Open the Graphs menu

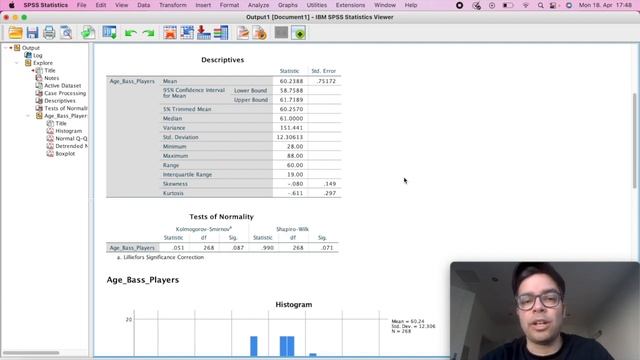coord(288,5)
